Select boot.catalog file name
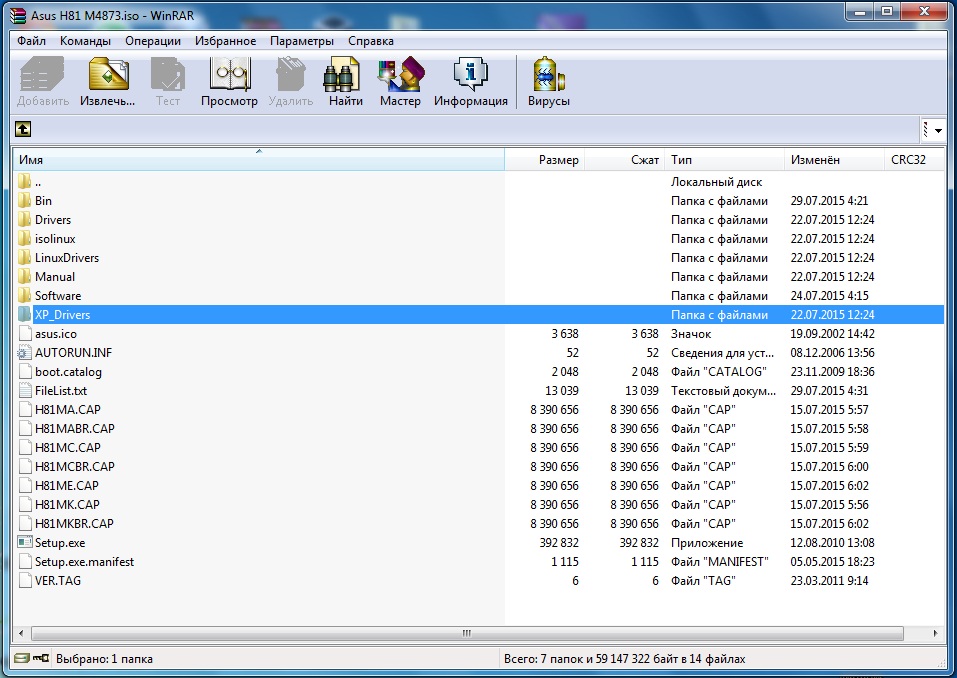The image size is (957, 678). click(x=68, y=371)
